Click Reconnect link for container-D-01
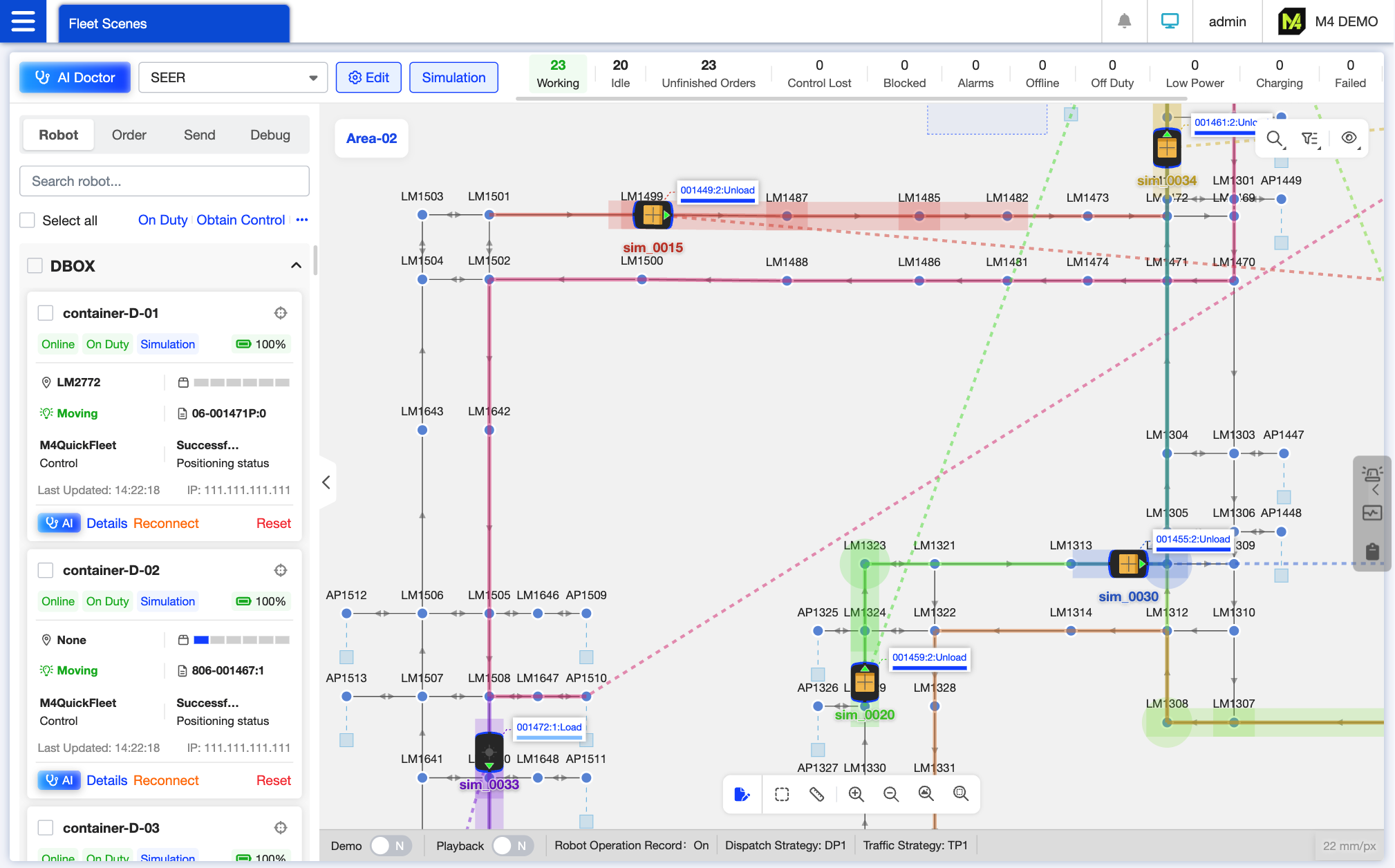This screenshot has width=1395, height=868. 166,523
